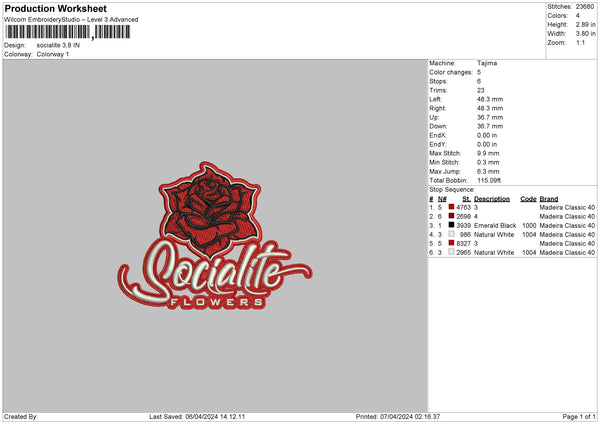Click the Width value '3.80 in'
This screenshot has width=600, height=424.
tap(585, 34)
